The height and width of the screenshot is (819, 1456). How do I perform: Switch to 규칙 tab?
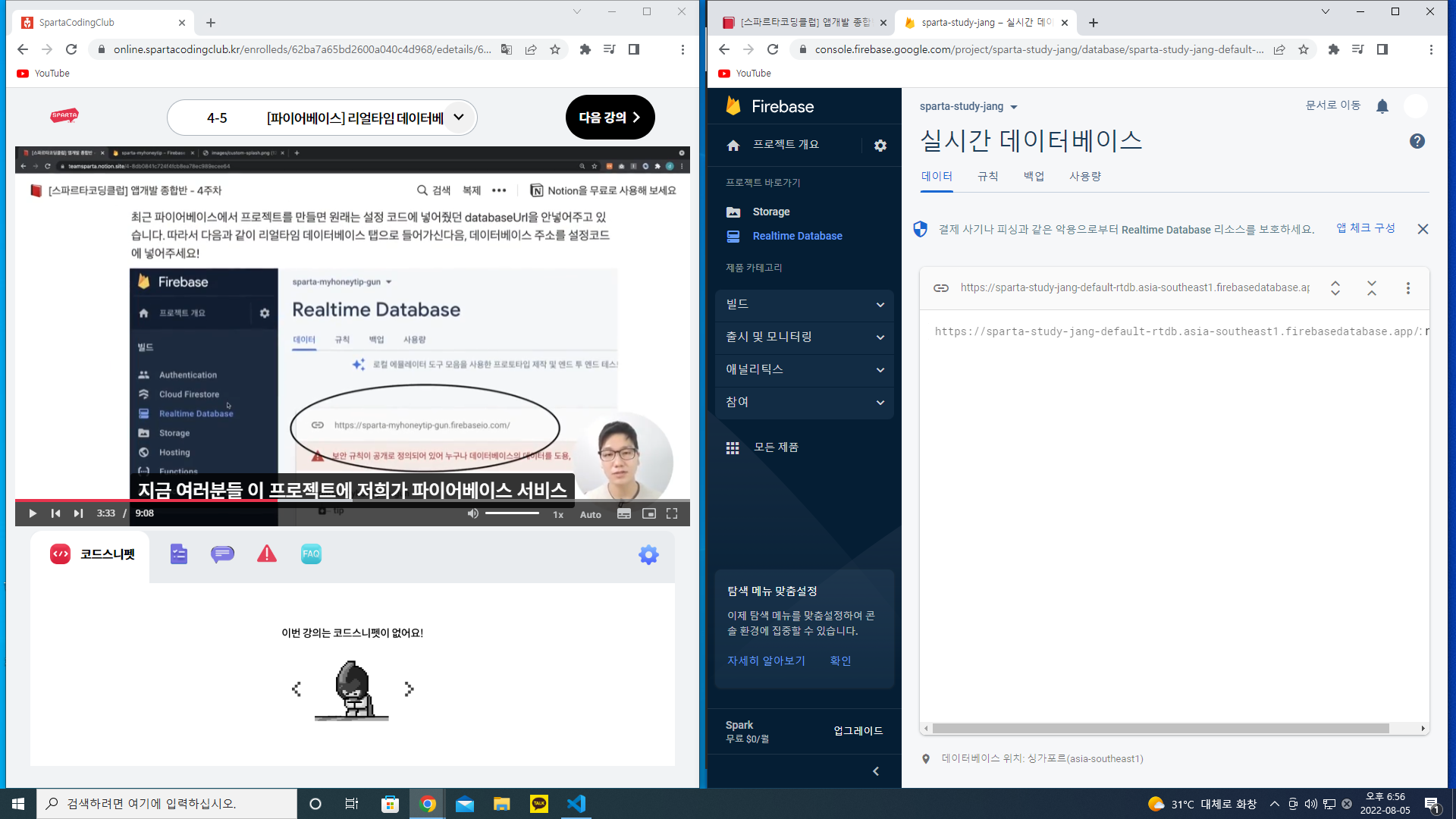[987, 177]
